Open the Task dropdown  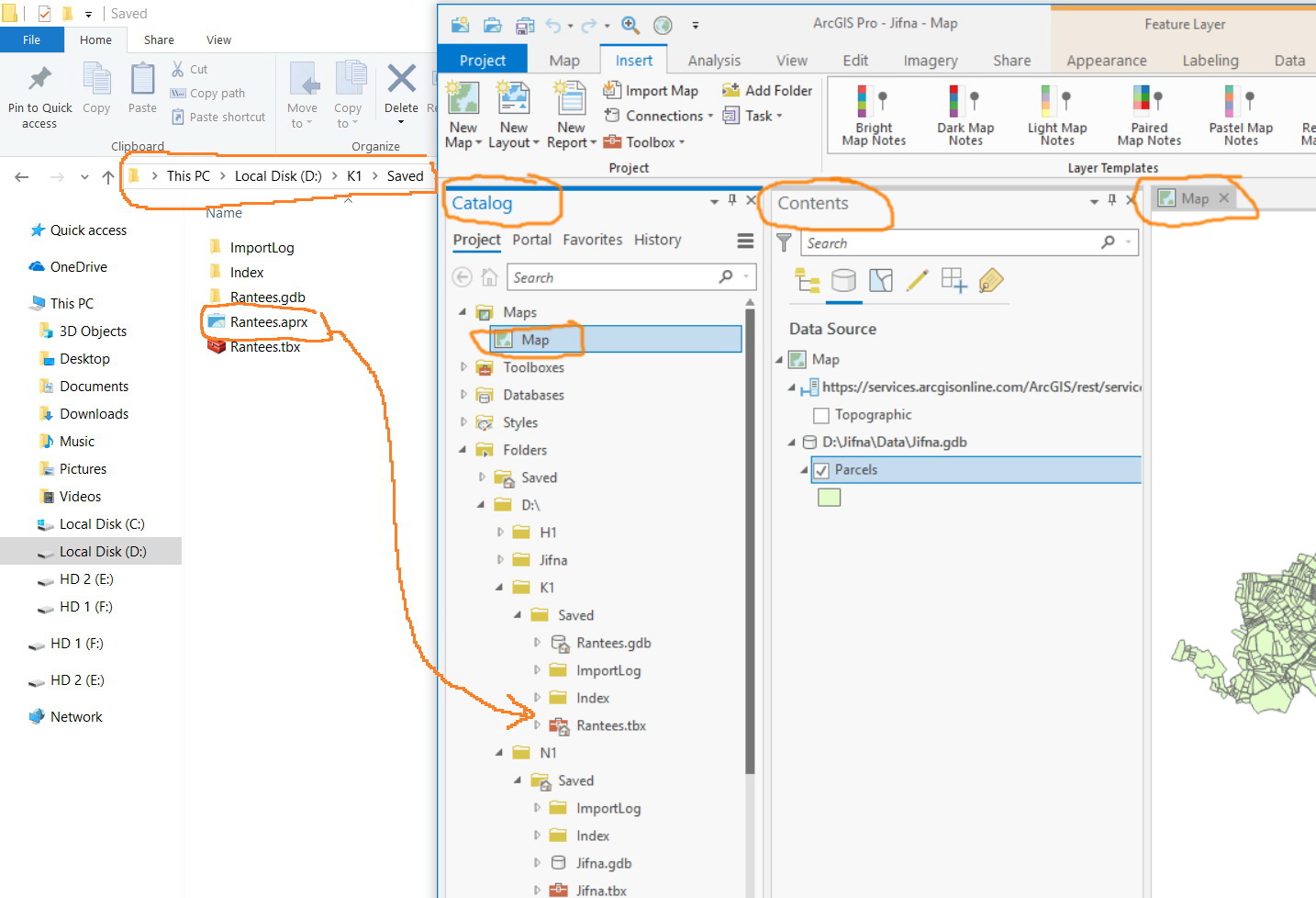(x=753, y=116)
